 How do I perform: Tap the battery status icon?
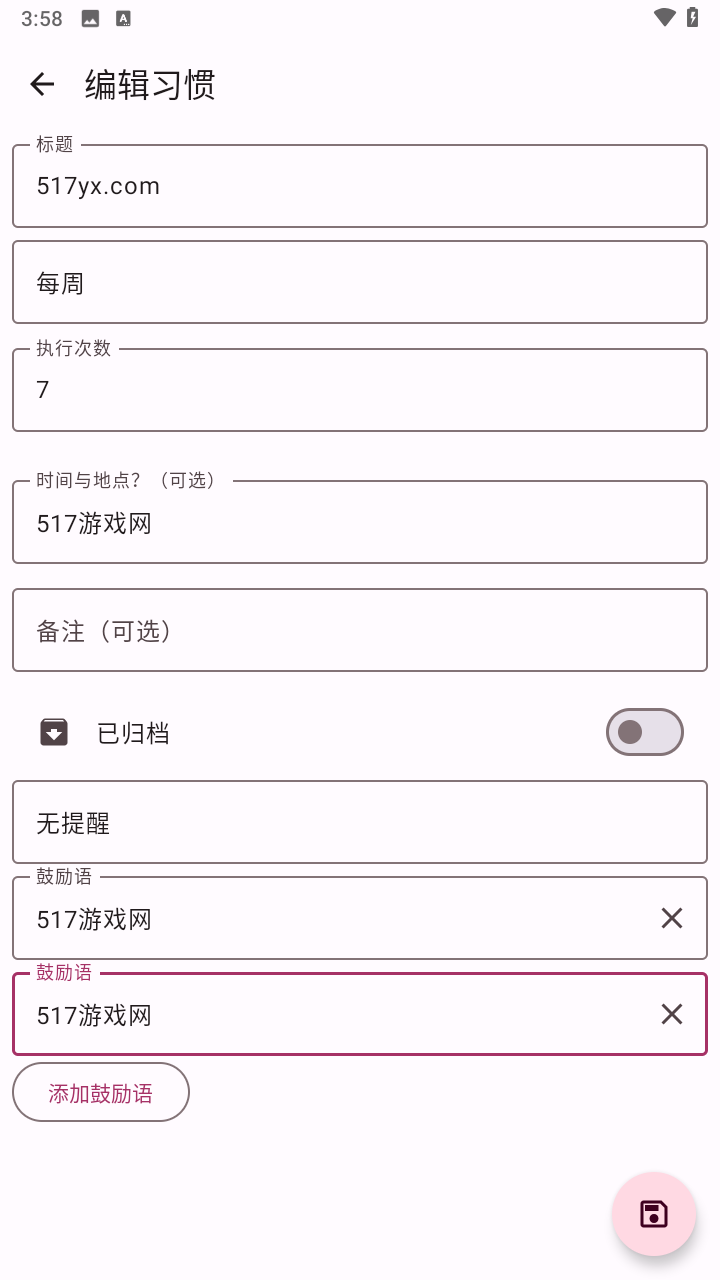(x=692, y=17)
